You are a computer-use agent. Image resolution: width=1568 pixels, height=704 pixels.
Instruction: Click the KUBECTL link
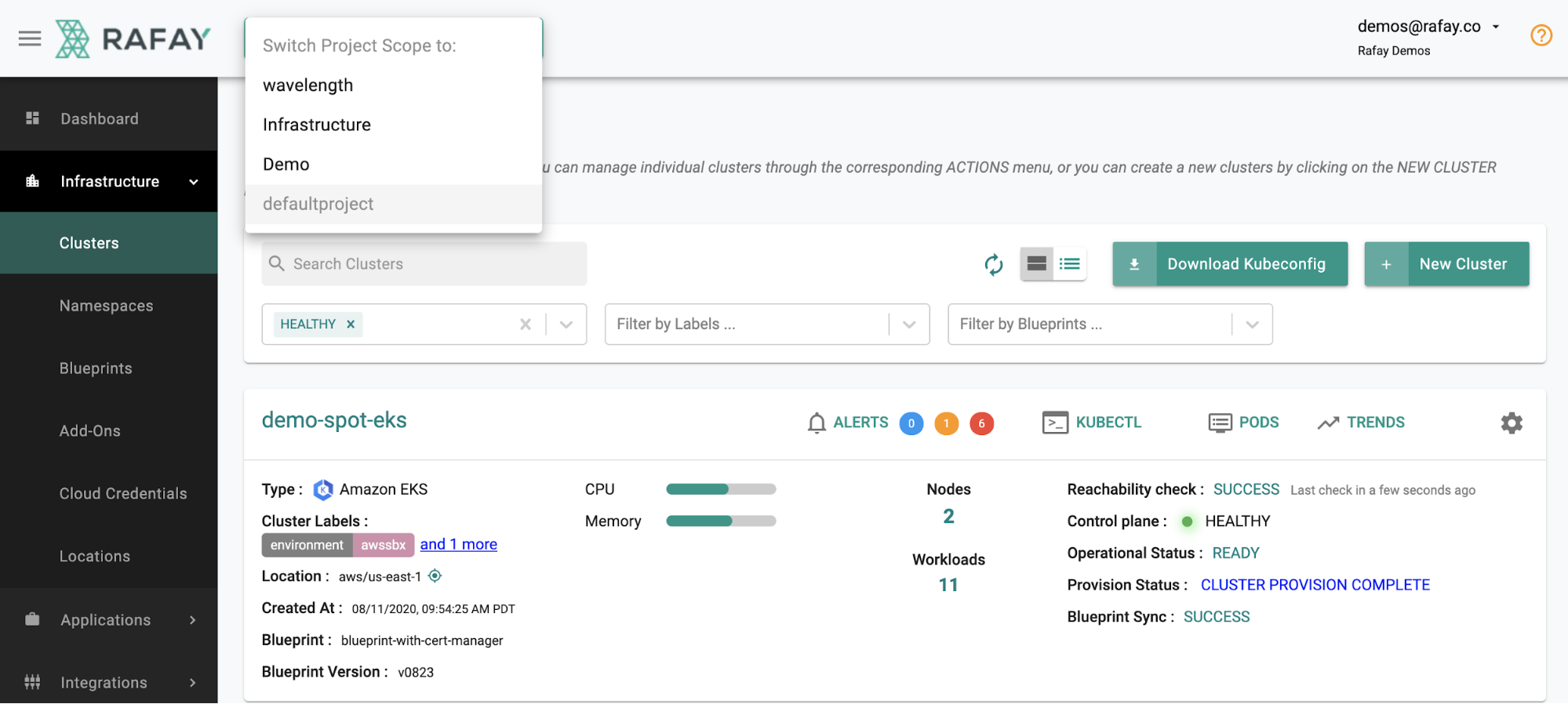tap(1108, 423)
